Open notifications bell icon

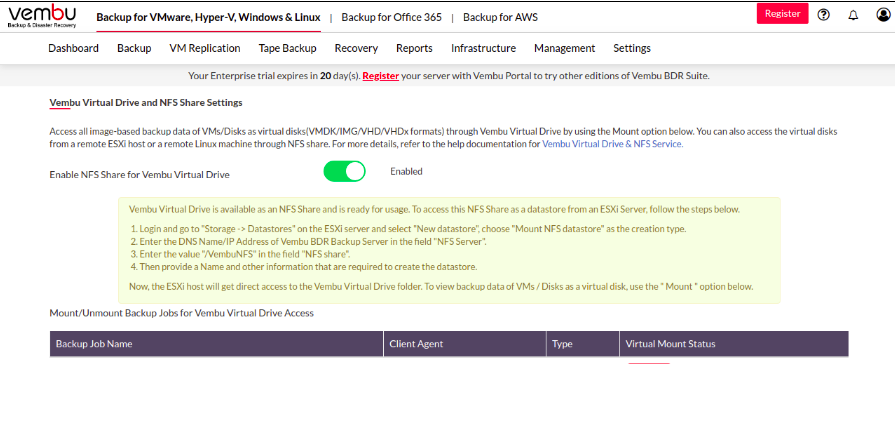(853, 15)
